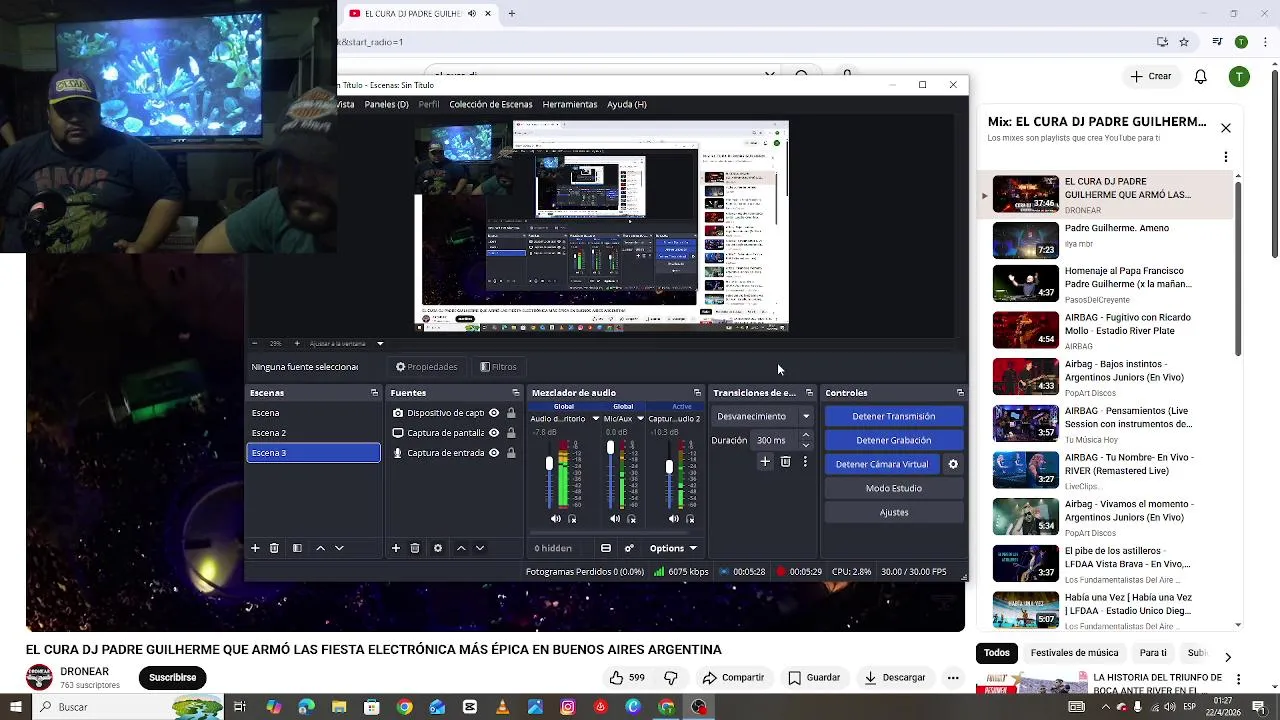1280x720 pixels.
Task: Add a new scene in Escenas
Action: [x=255, y=548]
